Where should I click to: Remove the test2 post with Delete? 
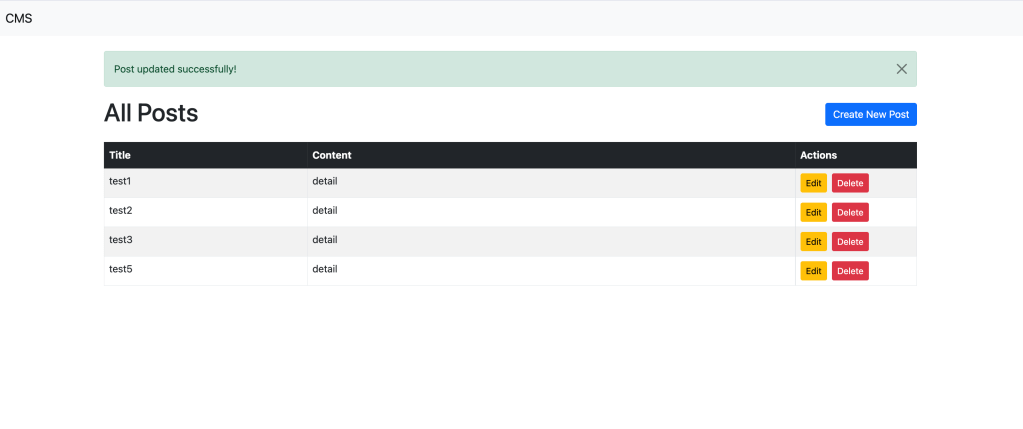[850, 213]
